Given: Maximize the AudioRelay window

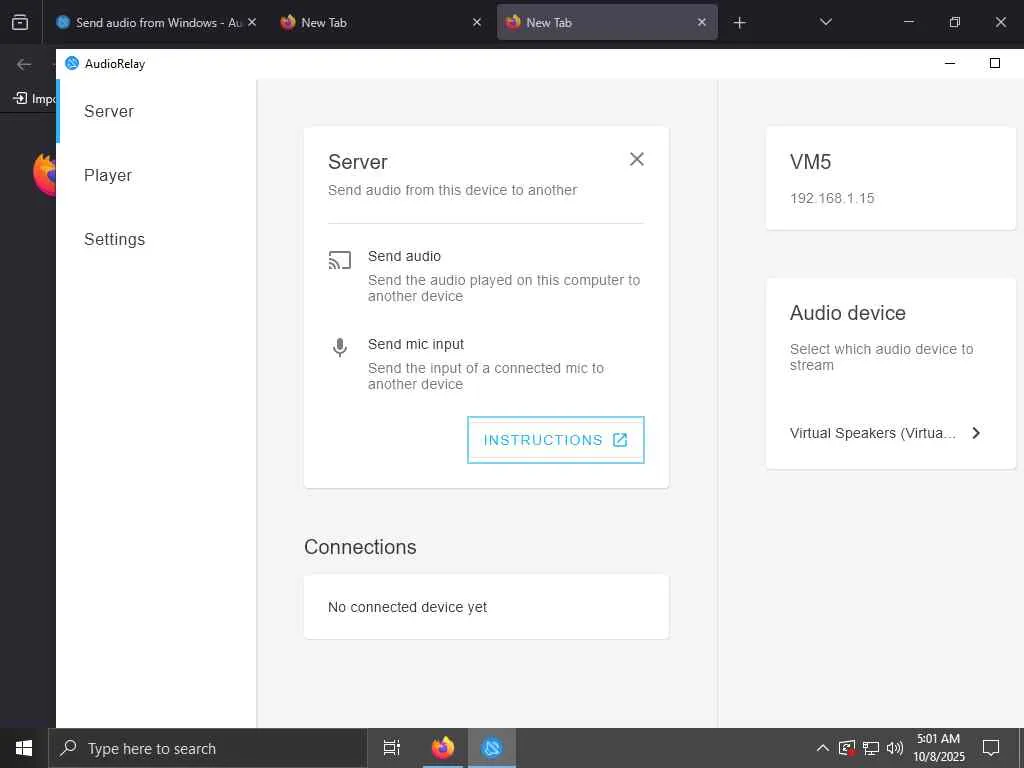Looking at the screenshot, I should tap(995, 63).
